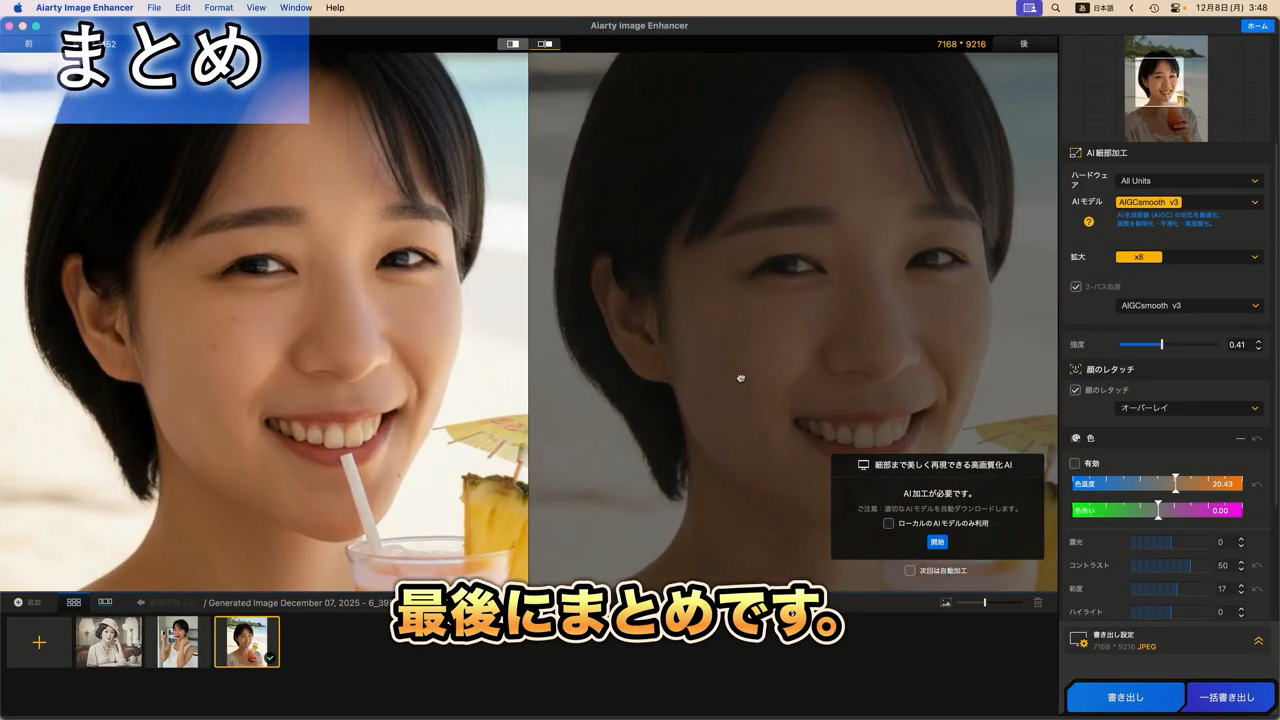The height and width of the screenshot is (720, 1280).
Task: Select the side-by-side compare icon in top bar
Action: pos(545,44)
